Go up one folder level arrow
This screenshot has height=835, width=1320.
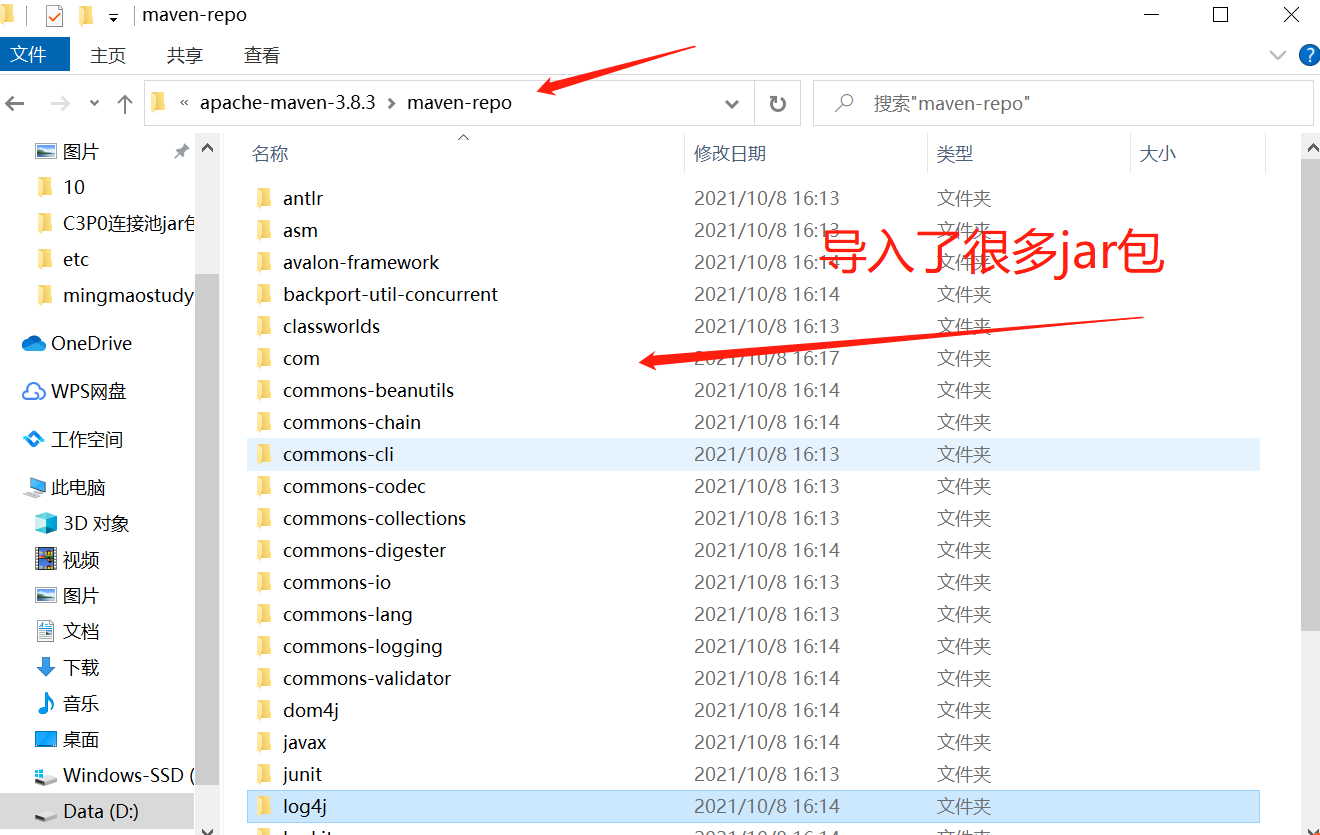coord(125,103)
